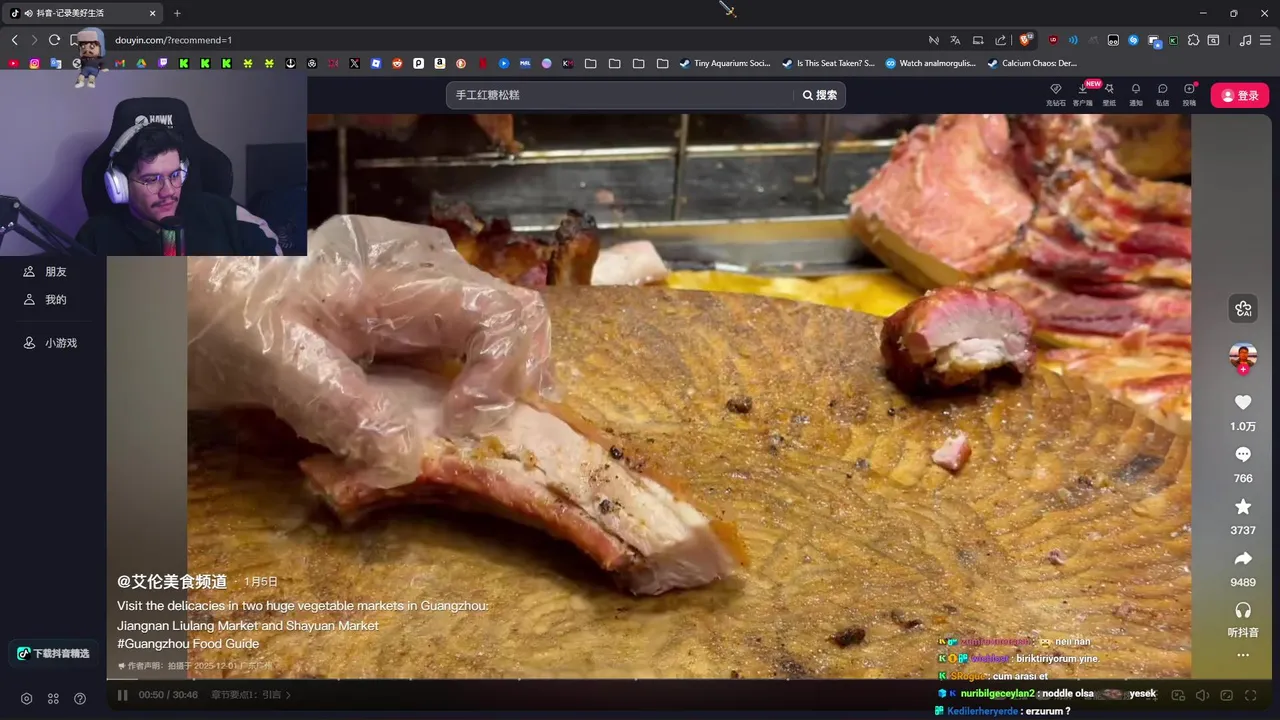Open the 'Watch analmorgulis...' bookmark
Viewport: 1280px width, 720px height.
tap(930, 63)
